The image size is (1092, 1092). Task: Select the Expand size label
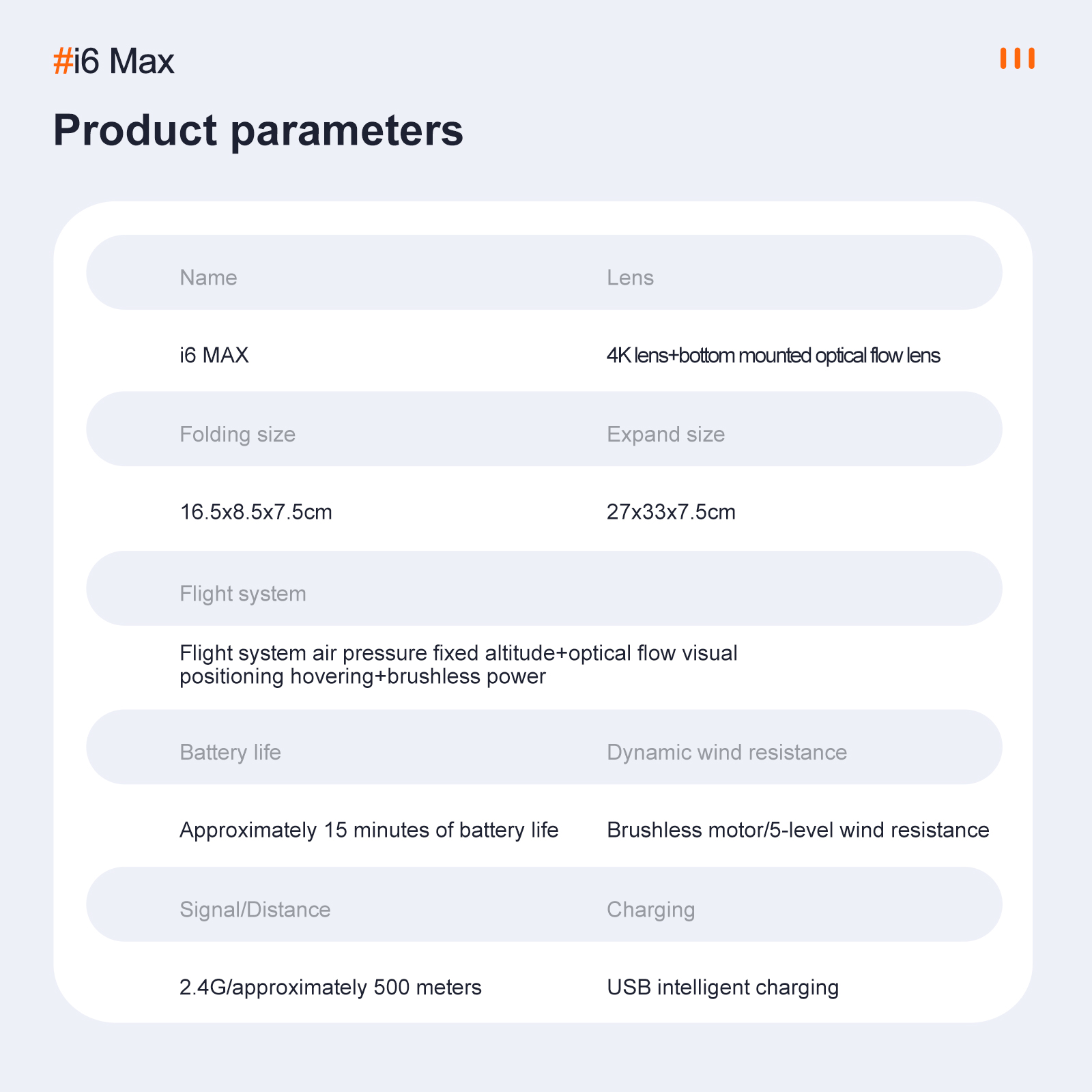coord(665,435)
